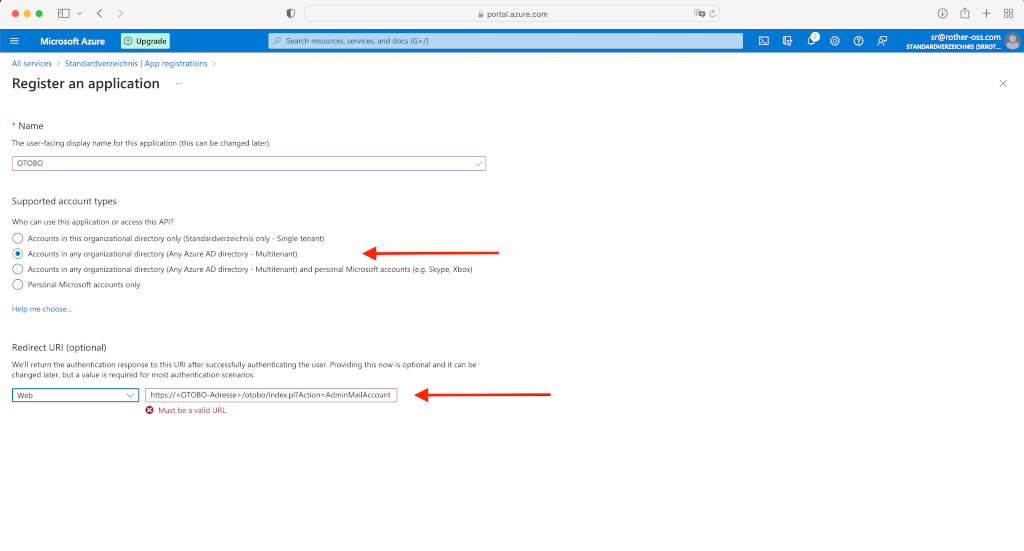
Task: Go to Standardverzeichnis App registrations breadcrumb
Action: pos(136,63)
